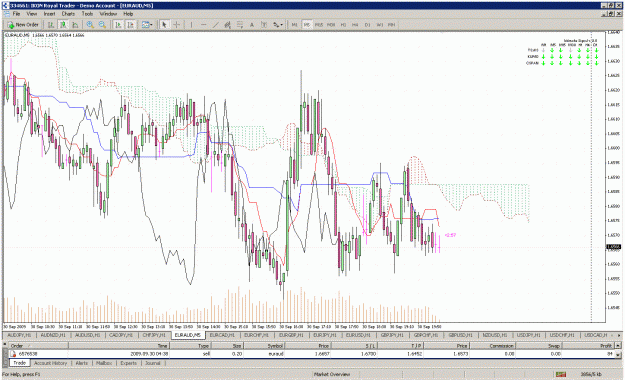625x380 pixels.
Task: Sort orders by the Profit column header
Action: (x=588, y=346)
